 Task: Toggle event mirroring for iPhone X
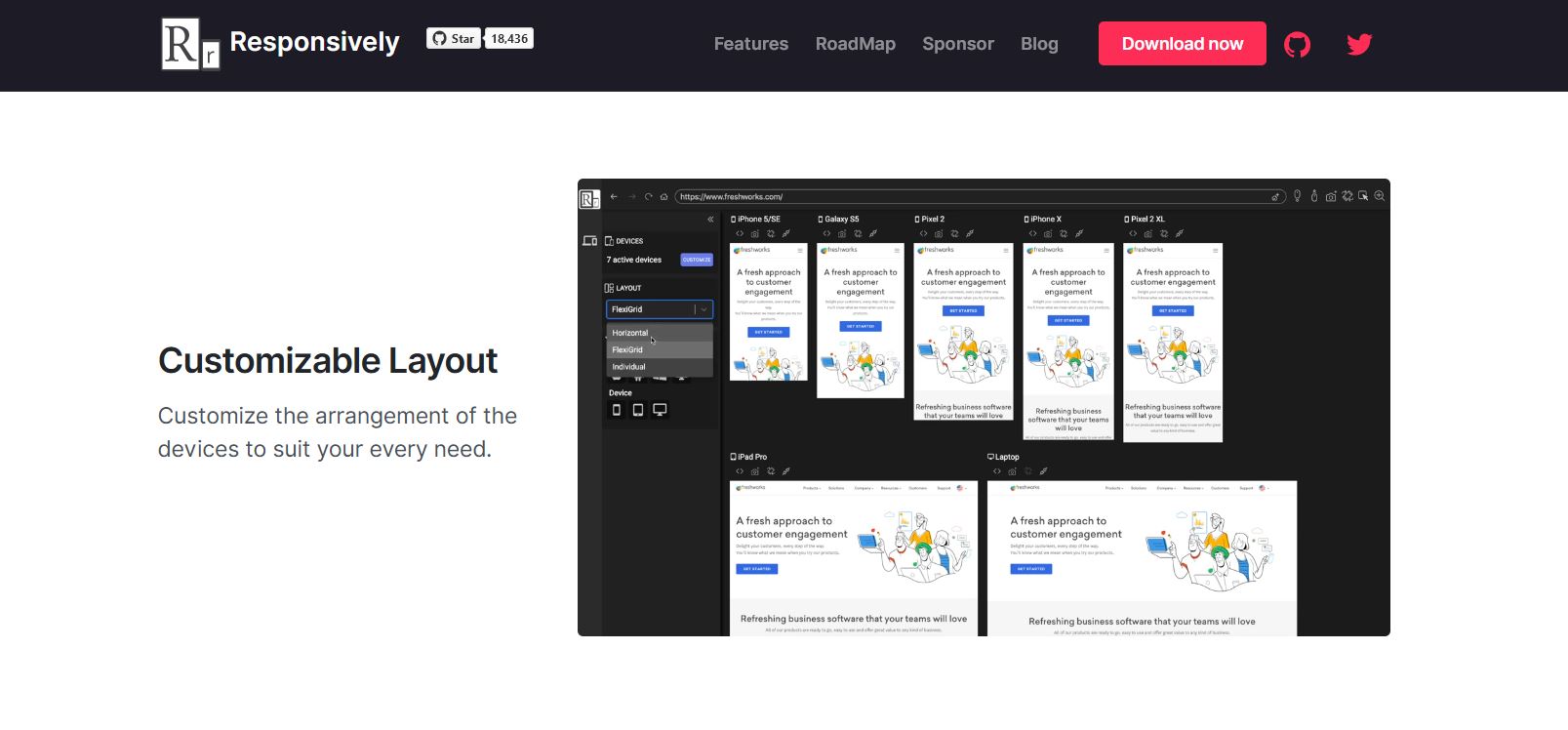tap(1079, 234)
